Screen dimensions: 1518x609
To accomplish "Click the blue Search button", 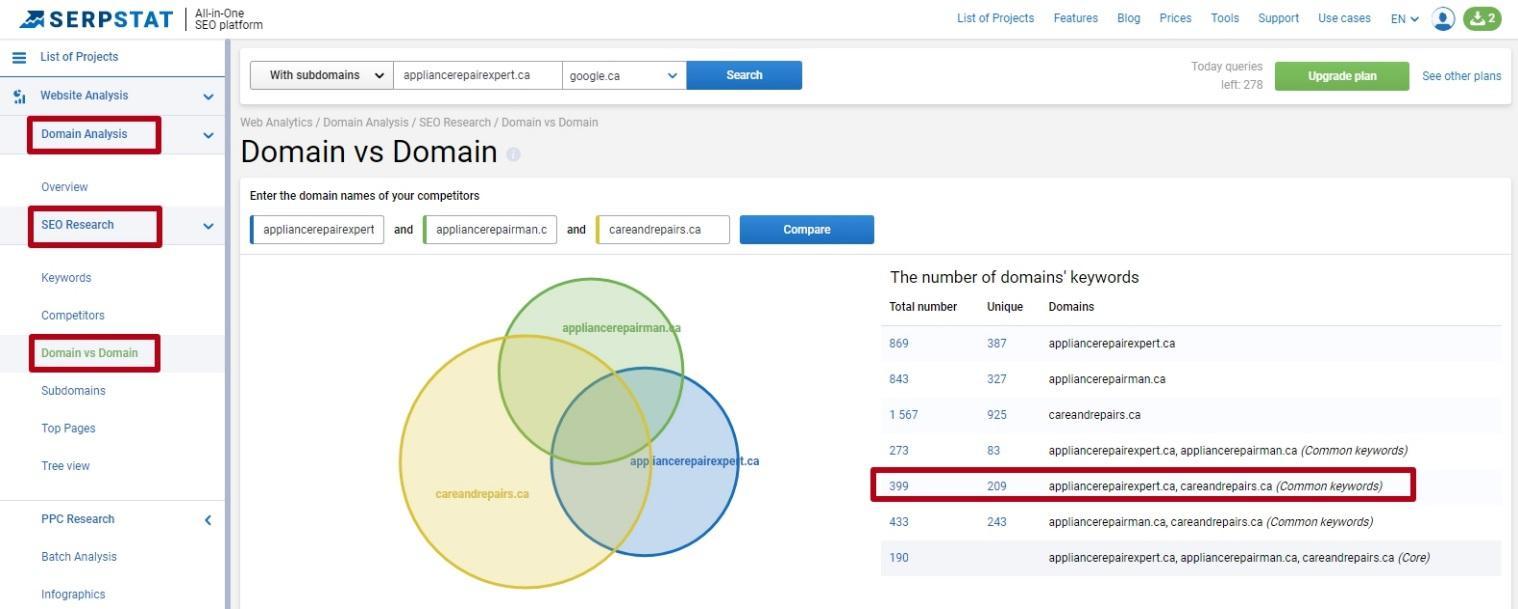I will pyautogui.click(x=744, y=75).
